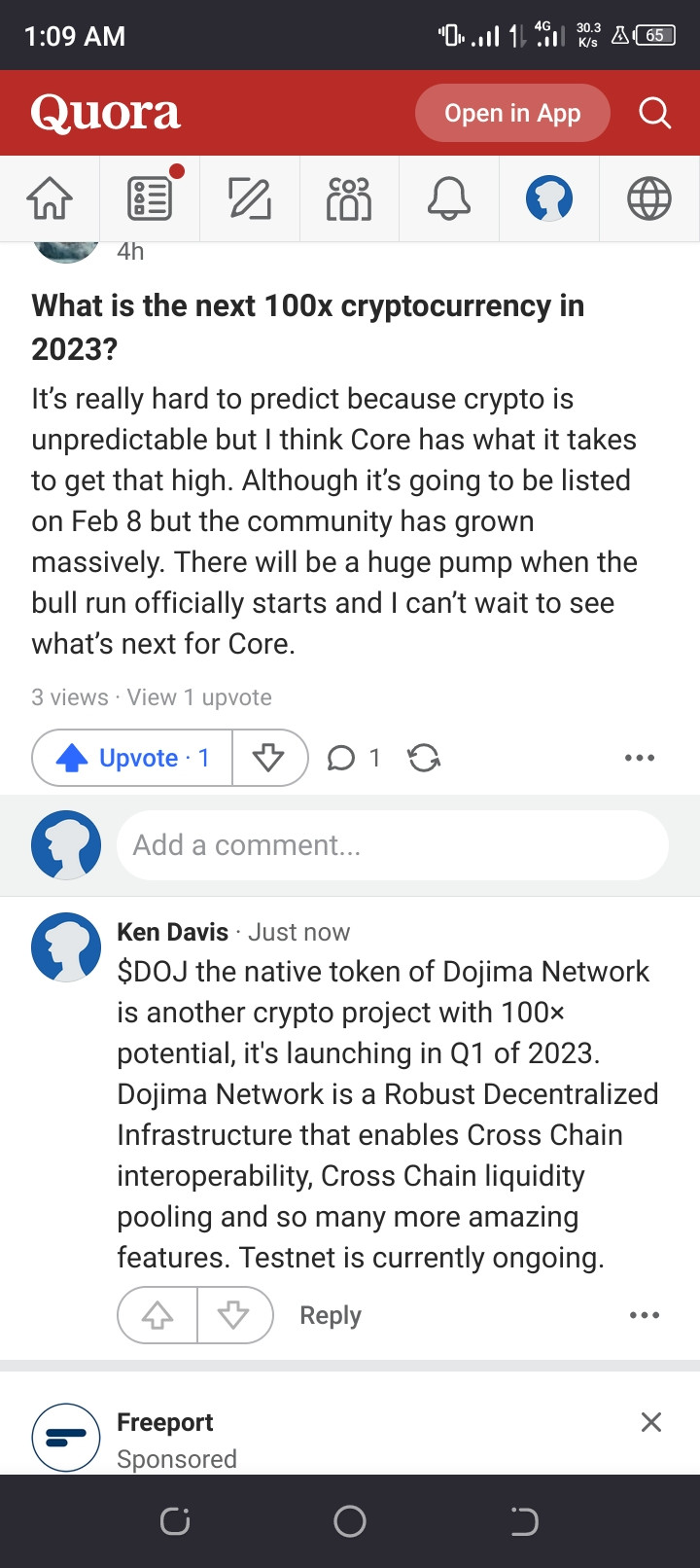The width and height of the screenshot is (700, 1568).
Task: Open more options for the answer
Action: (640, 758)
